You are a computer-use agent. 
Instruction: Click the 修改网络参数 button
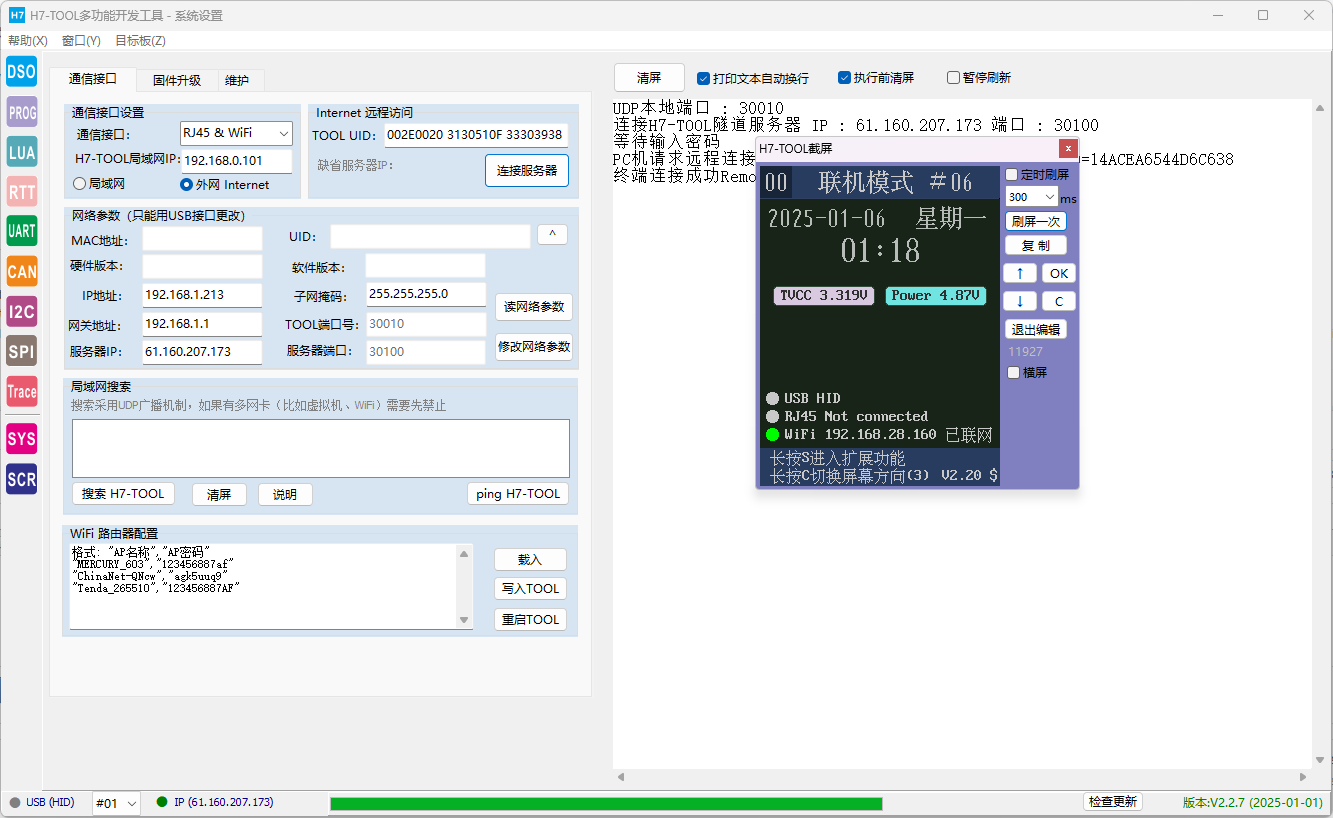point(534,347)
